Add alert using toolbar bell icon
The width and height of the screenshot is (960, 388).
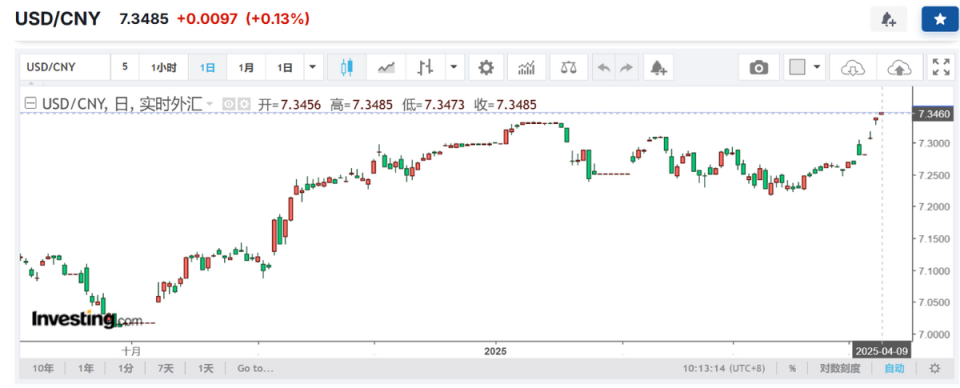click(x=658, y=67)
